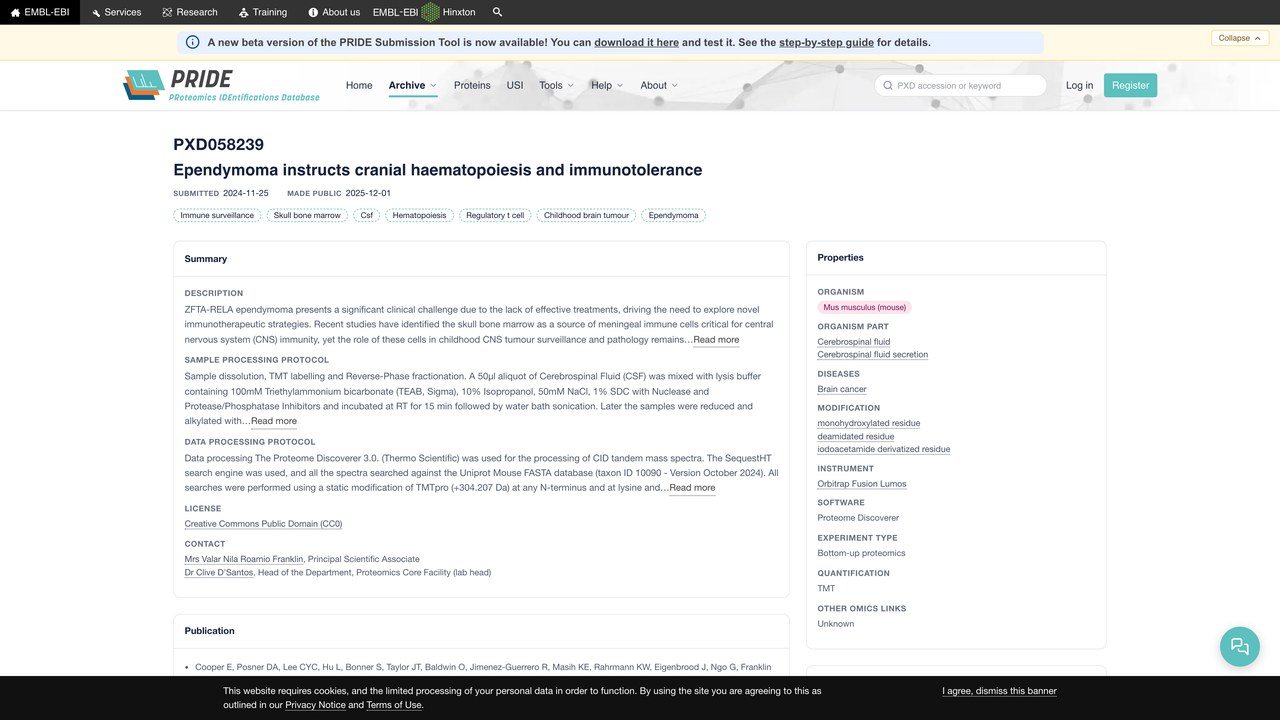Open the Brain cancer disease link
Viewport: 1280px width, 720px height.
(842, 389)
